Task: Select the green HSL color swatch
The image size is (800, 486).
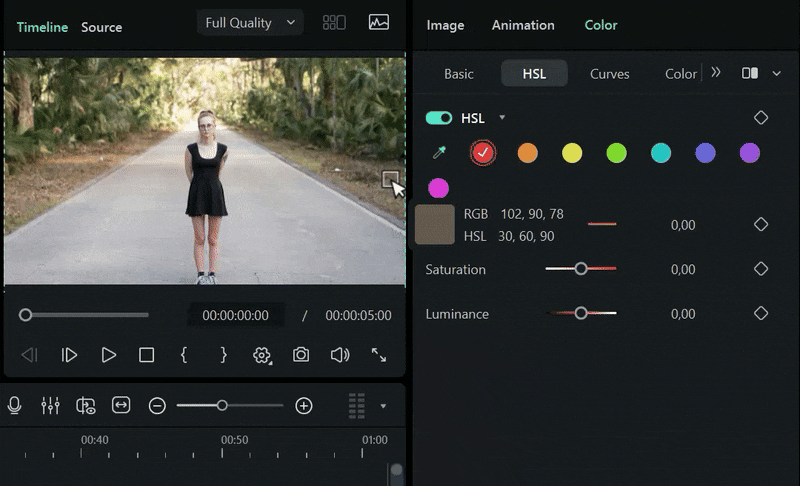Action: tap(616, 153)
